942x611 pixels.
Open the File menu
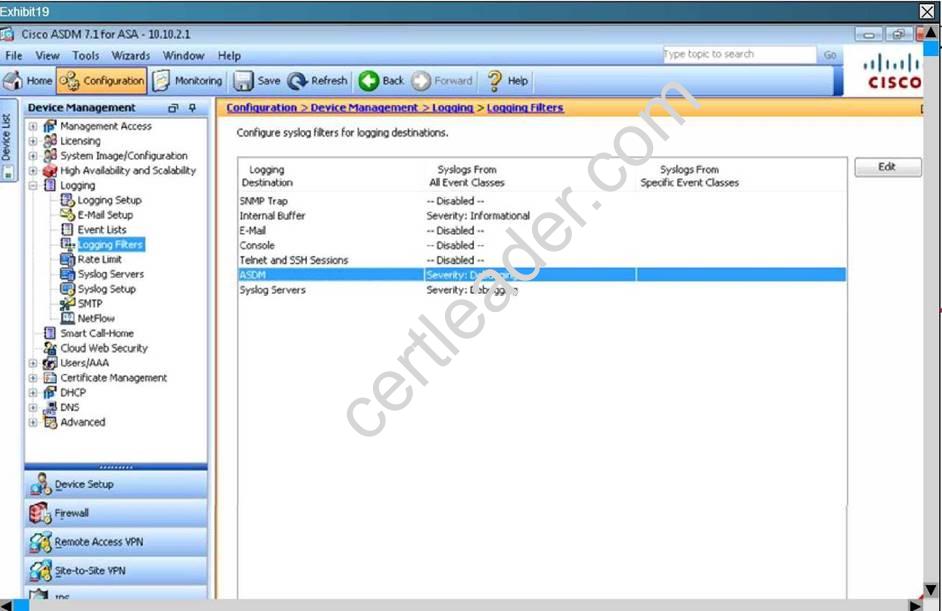point(14,55)
